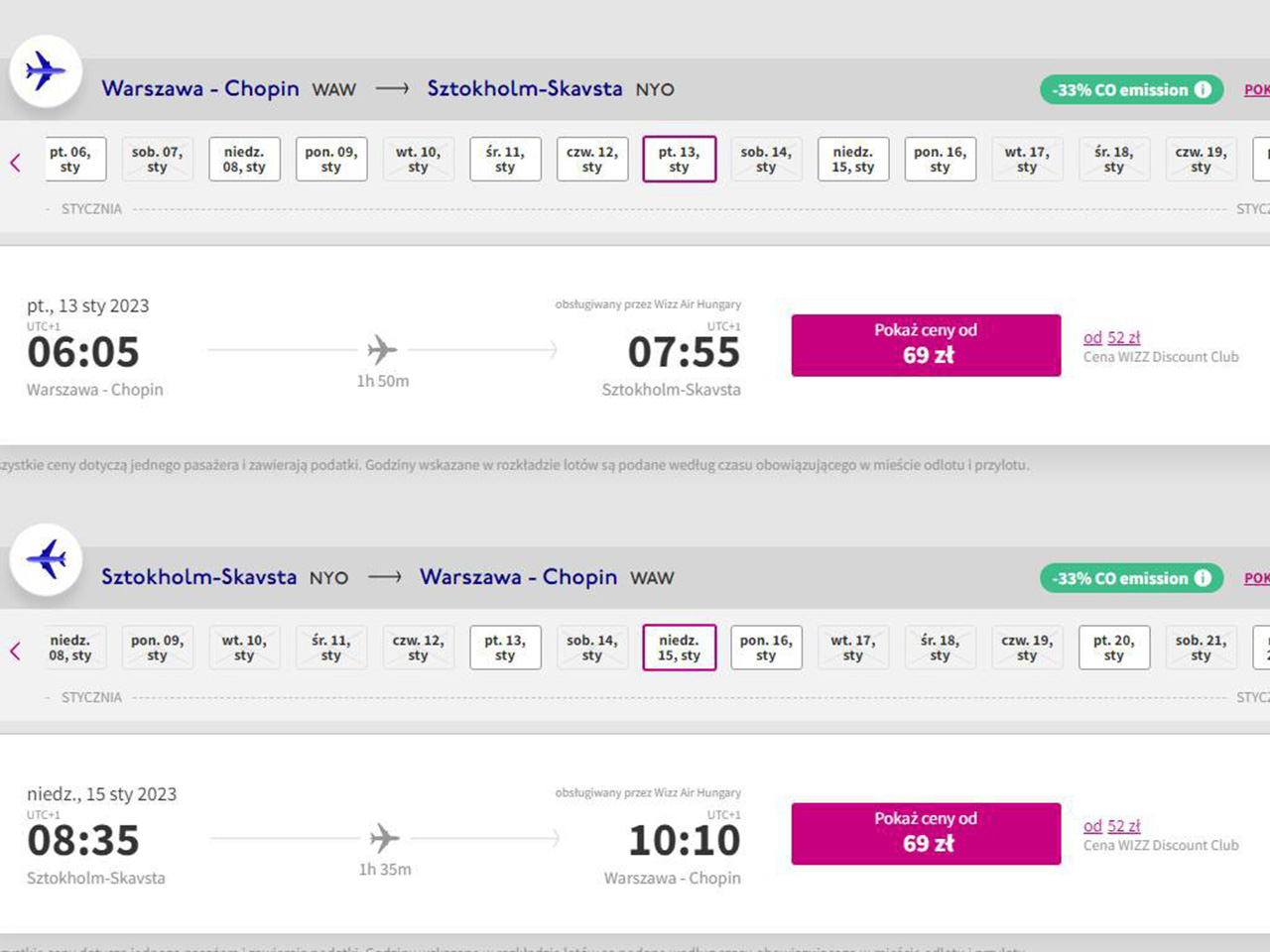1270x952 pixels.
Task: Click the outbound flight airplane icon
Action: tap(45, 71)
